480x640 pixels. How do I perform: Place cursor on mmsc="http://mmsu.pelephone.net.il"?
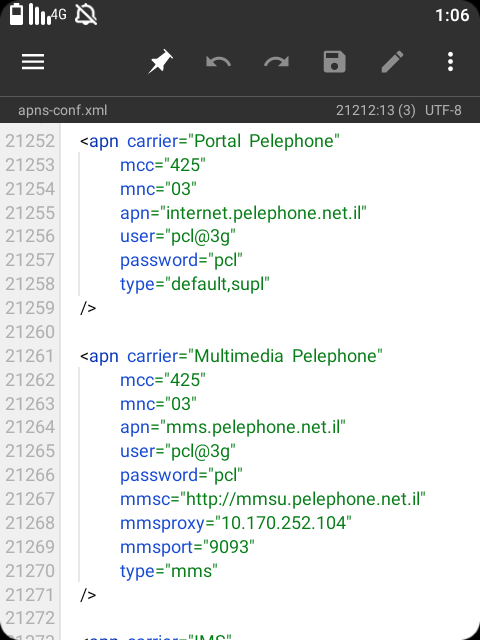click(273, 499)
